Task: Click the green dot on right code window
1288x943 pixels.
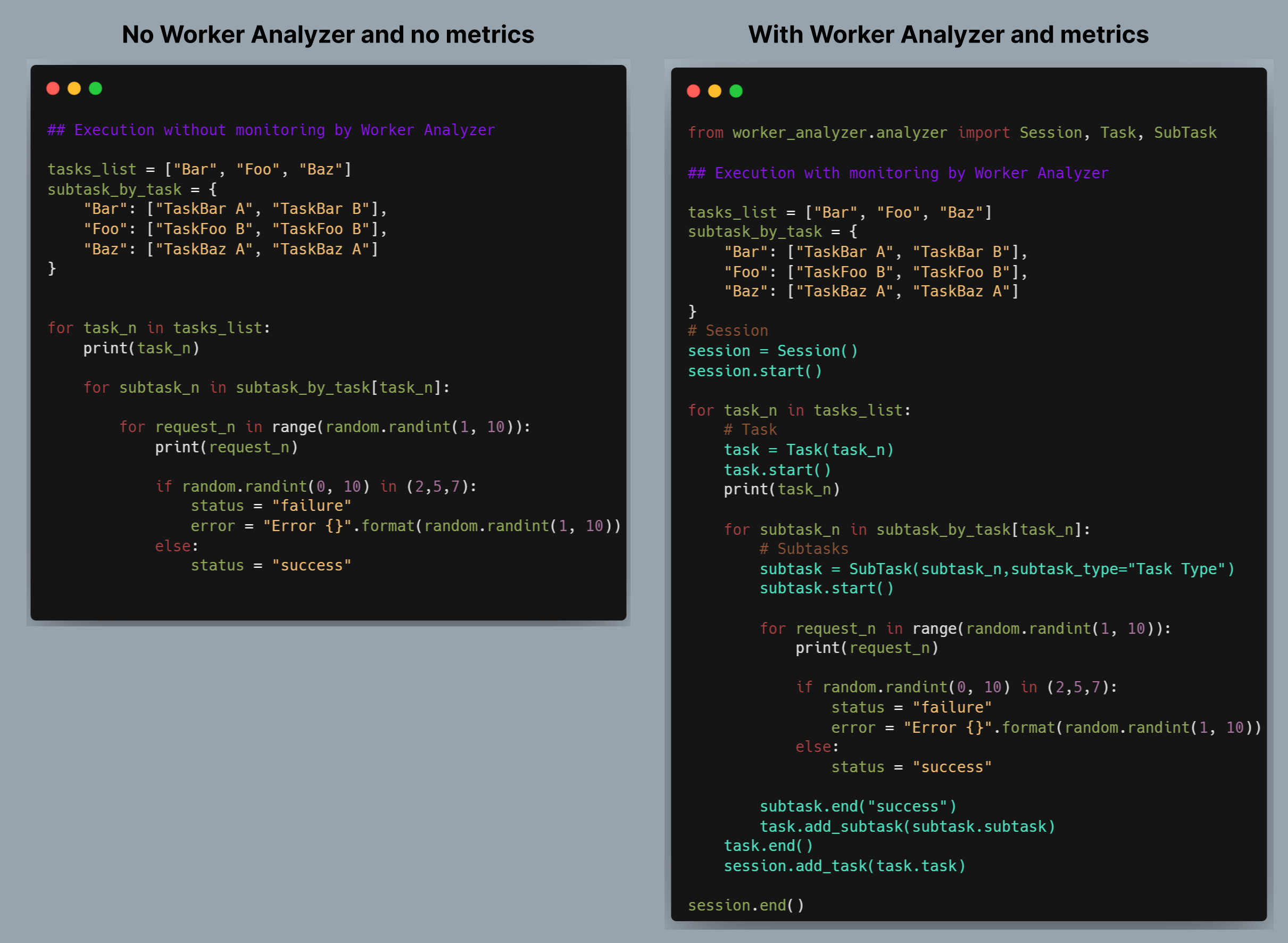Action: coord(736,92)
